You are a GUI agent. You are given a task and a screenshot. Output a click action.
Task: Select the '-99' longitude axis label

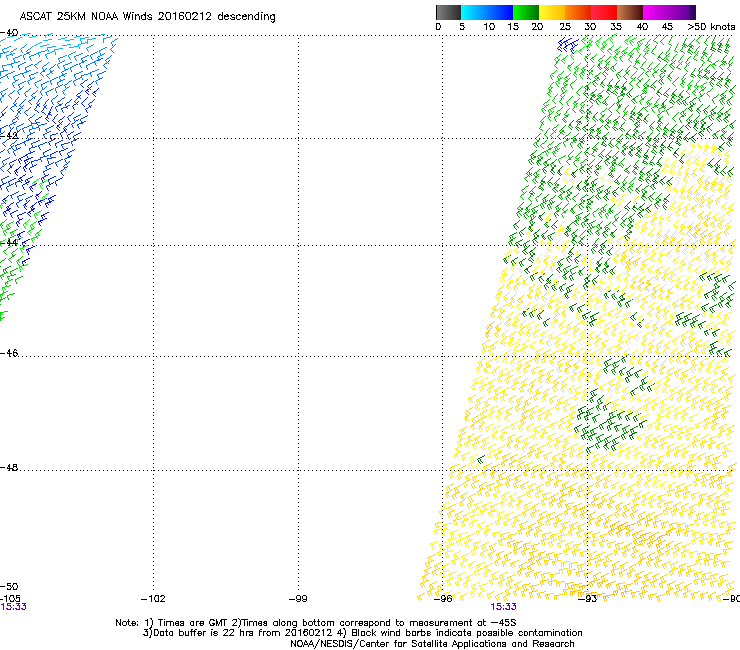click(x=298, y=599)
